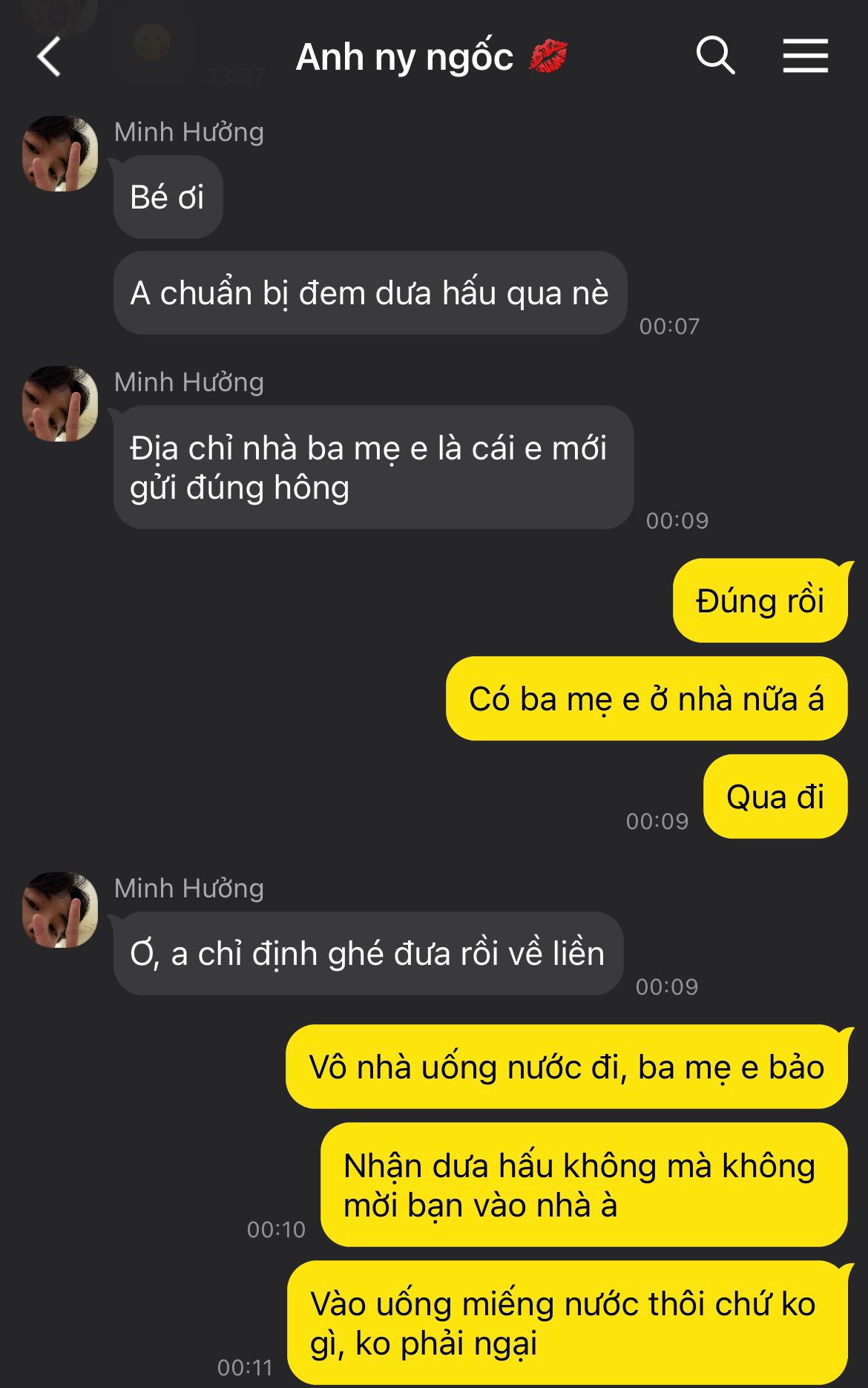Select "Ơ, a chỉ định ghé" message

click(x=368, y=954)
